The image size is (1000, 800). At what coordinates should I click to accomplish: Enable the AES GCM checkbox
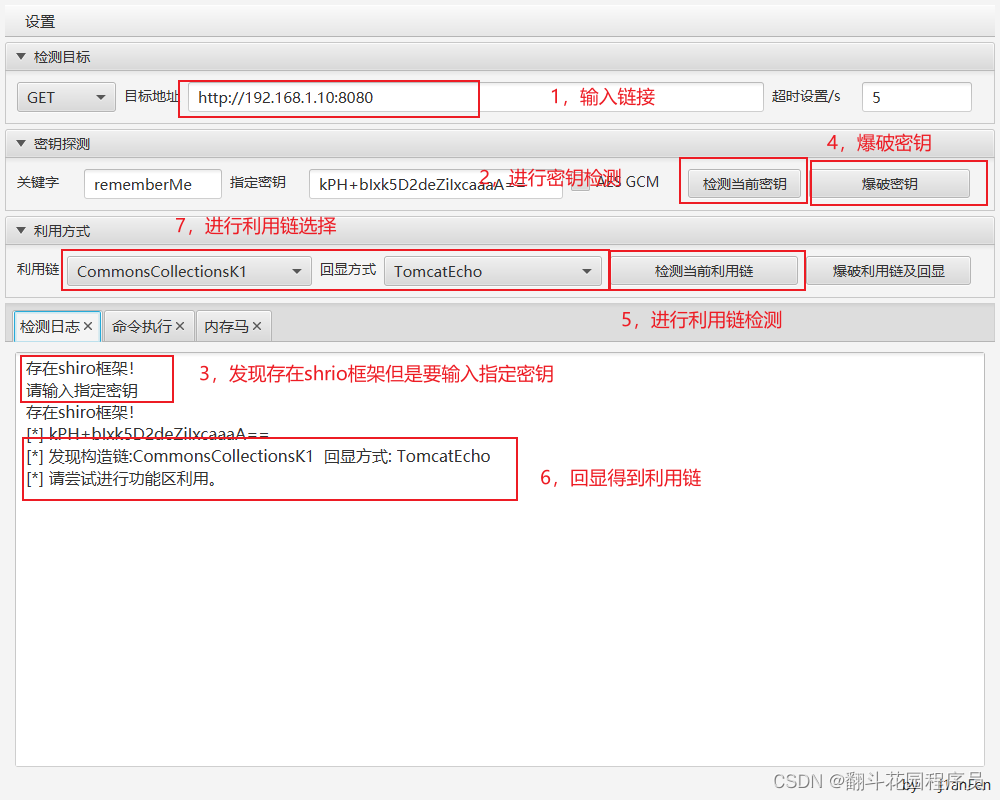(581, 180)
